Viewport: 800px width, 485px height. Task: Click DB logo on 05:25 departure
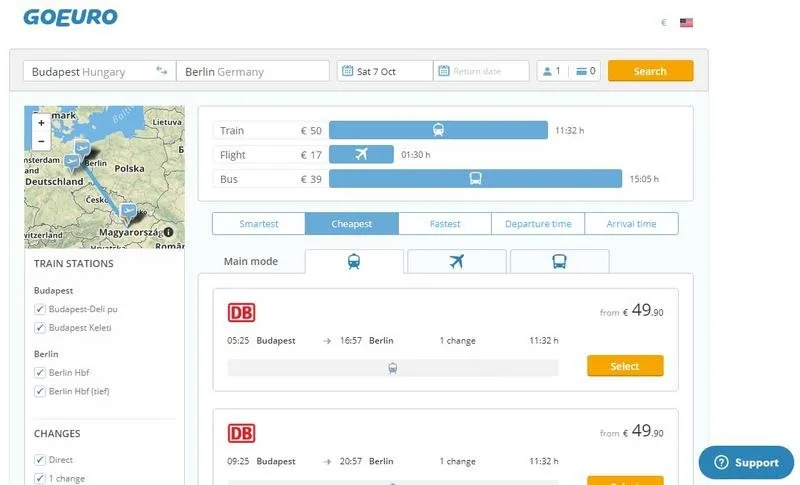point(241,313)
